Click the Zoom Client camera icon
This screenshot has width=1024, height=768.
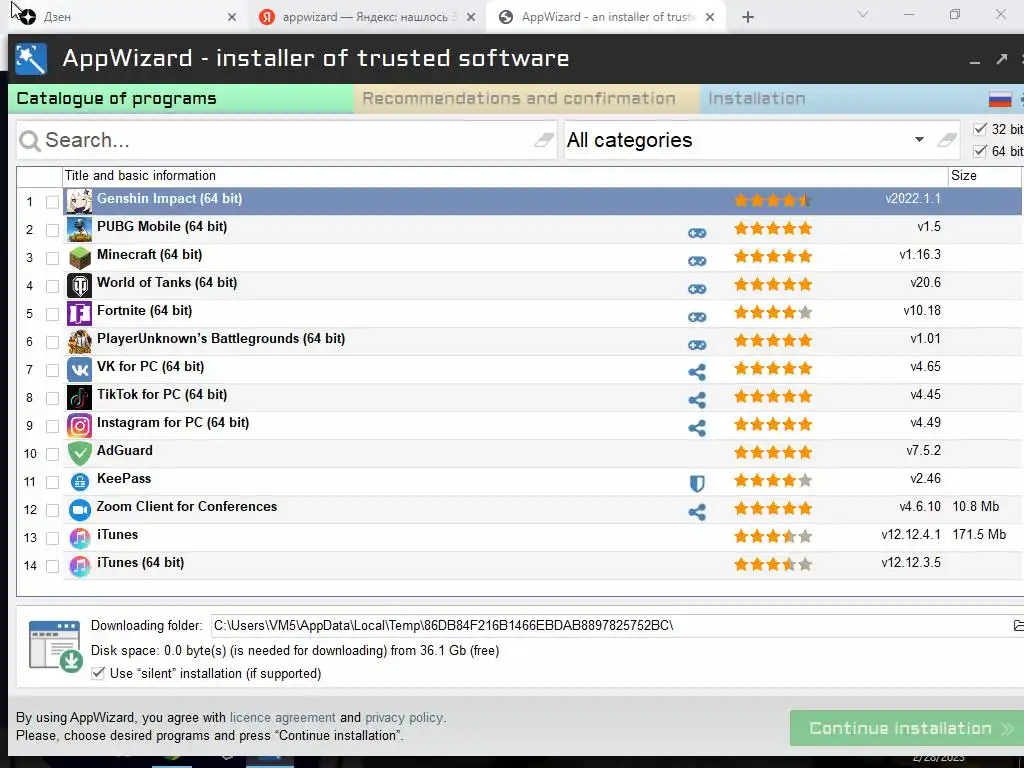80,509
